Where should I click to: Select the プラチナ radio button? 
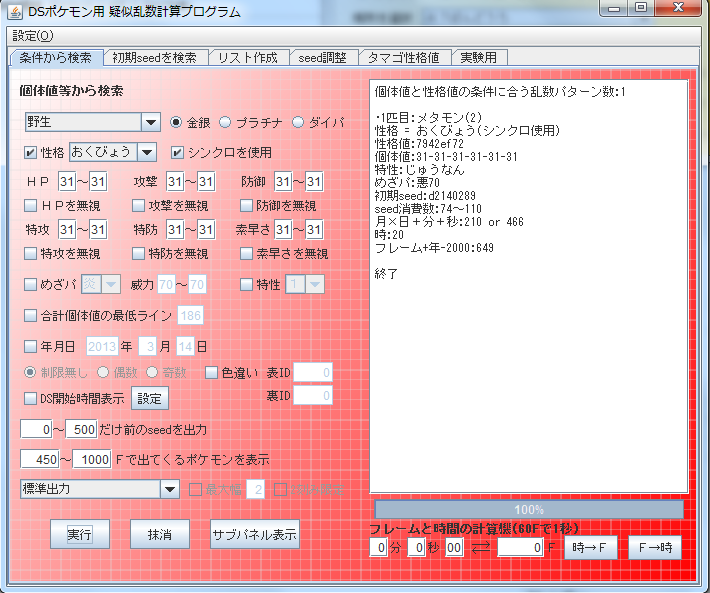pos(225,122)
